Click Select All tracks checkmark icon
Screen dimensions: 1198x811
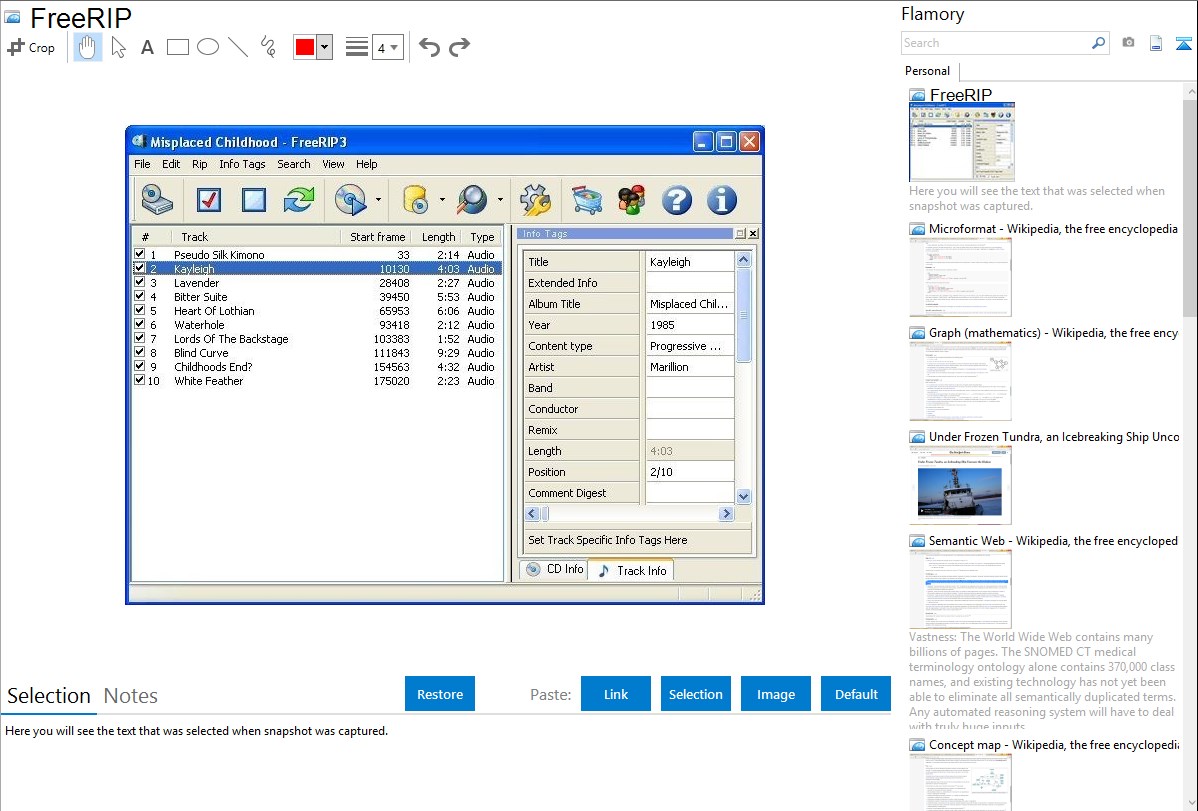[209, 200]
